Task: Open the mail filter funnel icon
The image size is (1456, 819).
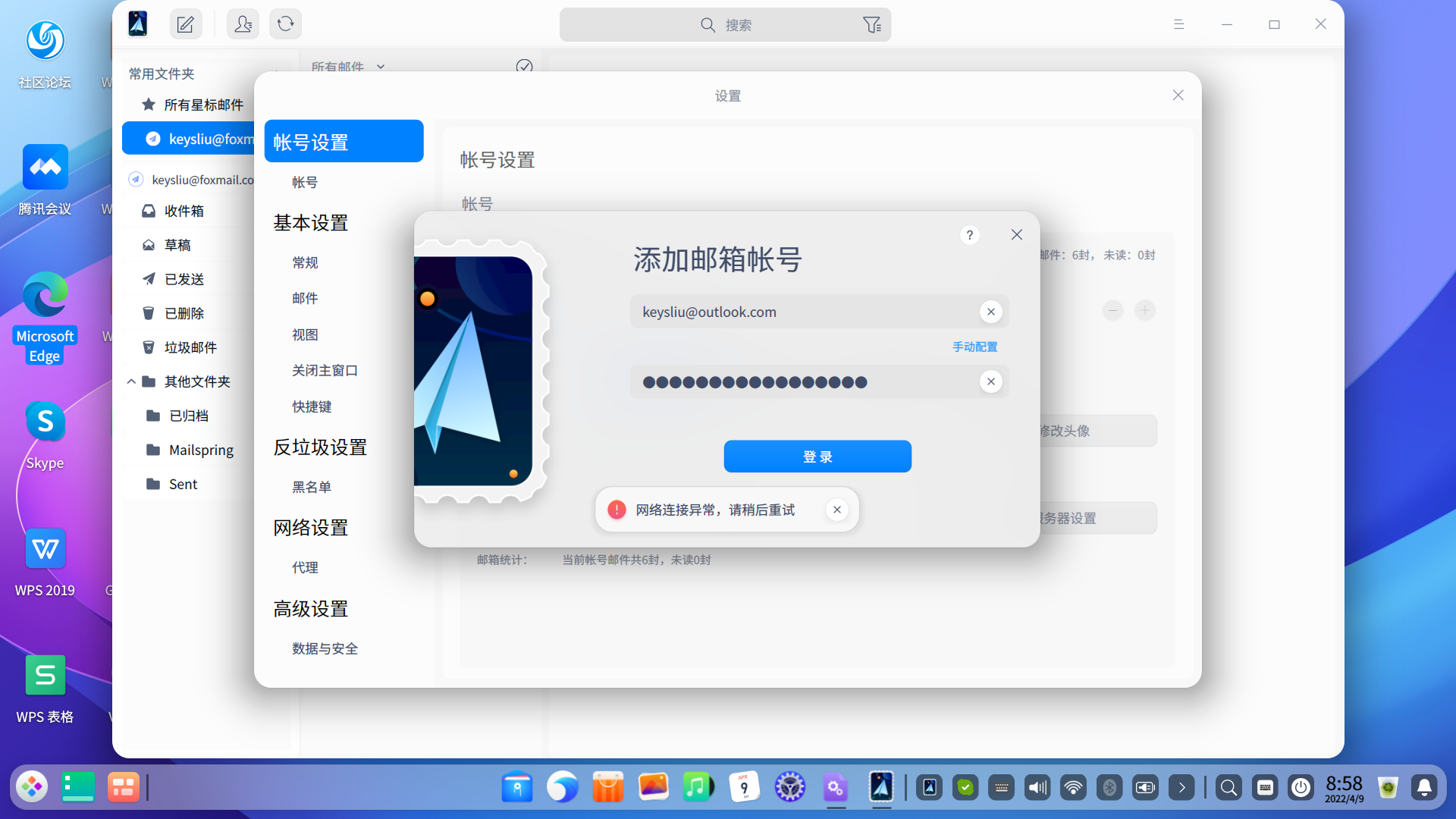Action: (x=872, y=24)
